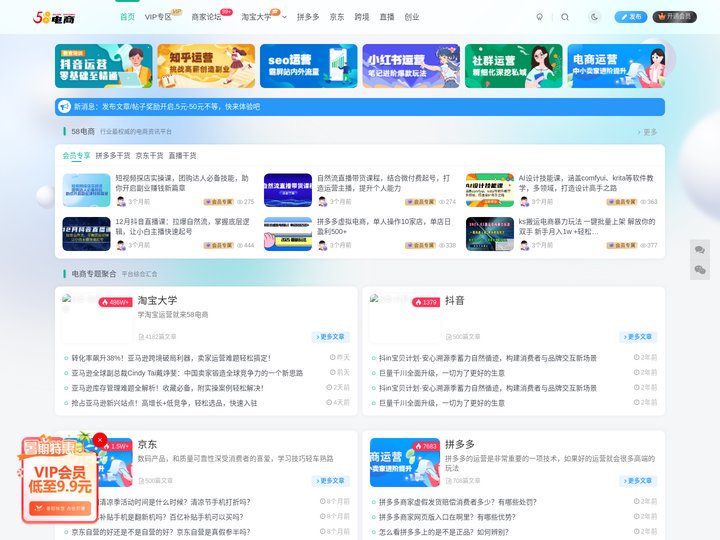Click author avatar of 短视频探店实操课 post

pos(121,201)
